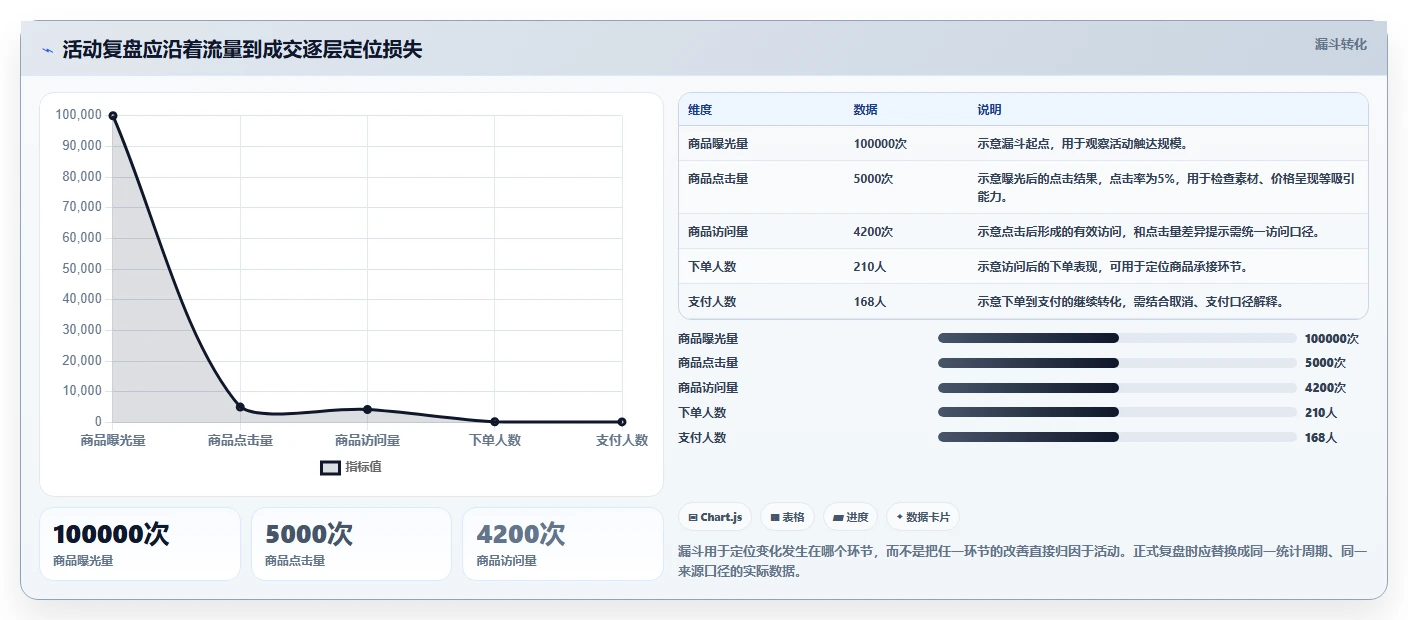Screen dimensions: 1408x620
Task: Click the 说明 column header
Action: point(990,110)
